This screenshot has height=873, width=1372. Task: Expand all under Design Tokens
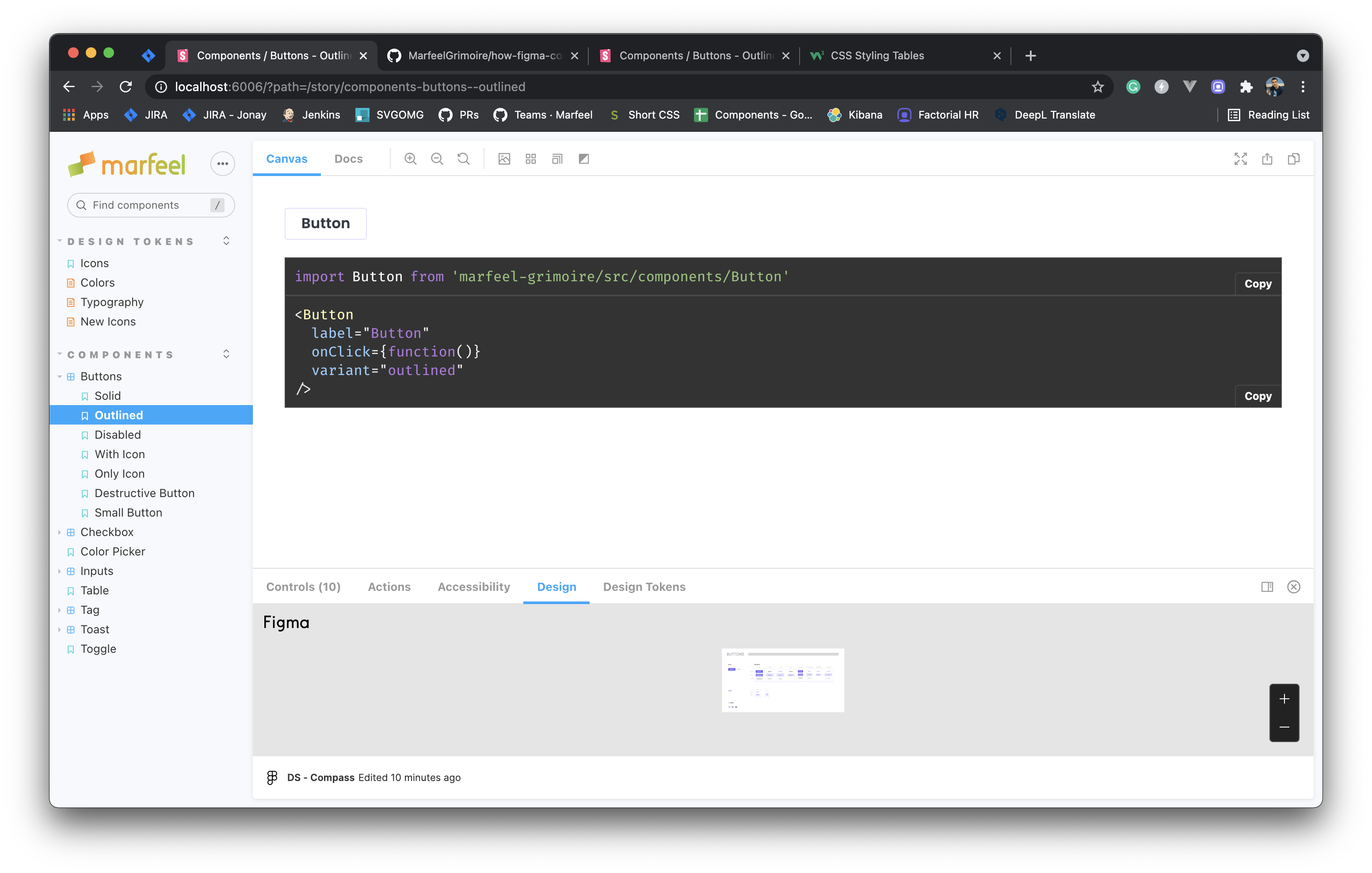point(226,241)
